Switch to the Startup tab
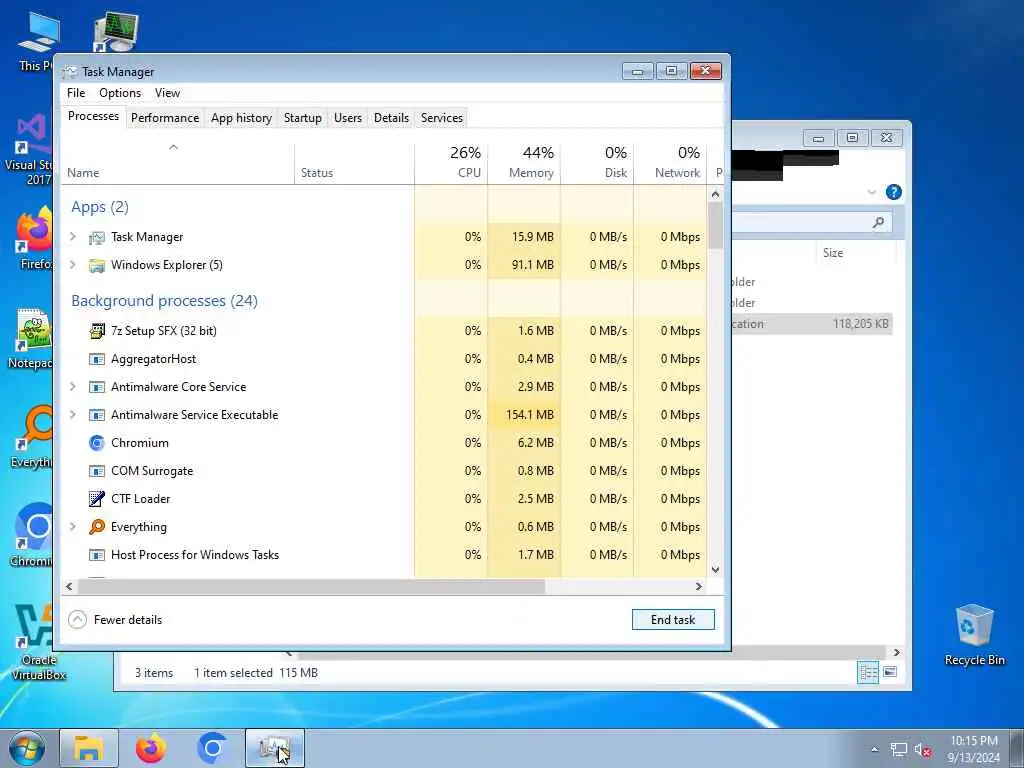 tap(302, 118)
